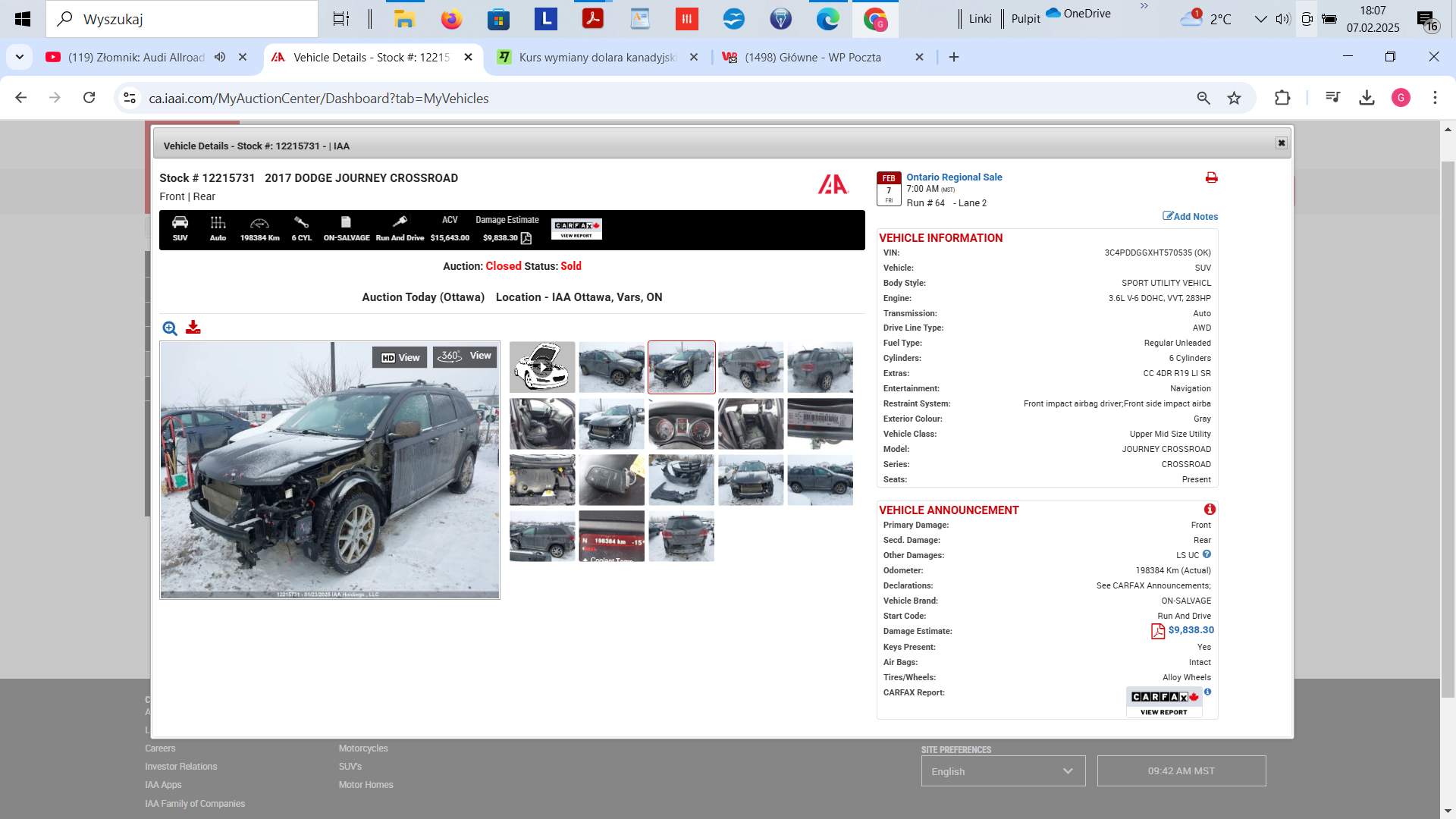The image size is (1456, 819).
Task: Click the 360 View button
Action: pos(465,356)
